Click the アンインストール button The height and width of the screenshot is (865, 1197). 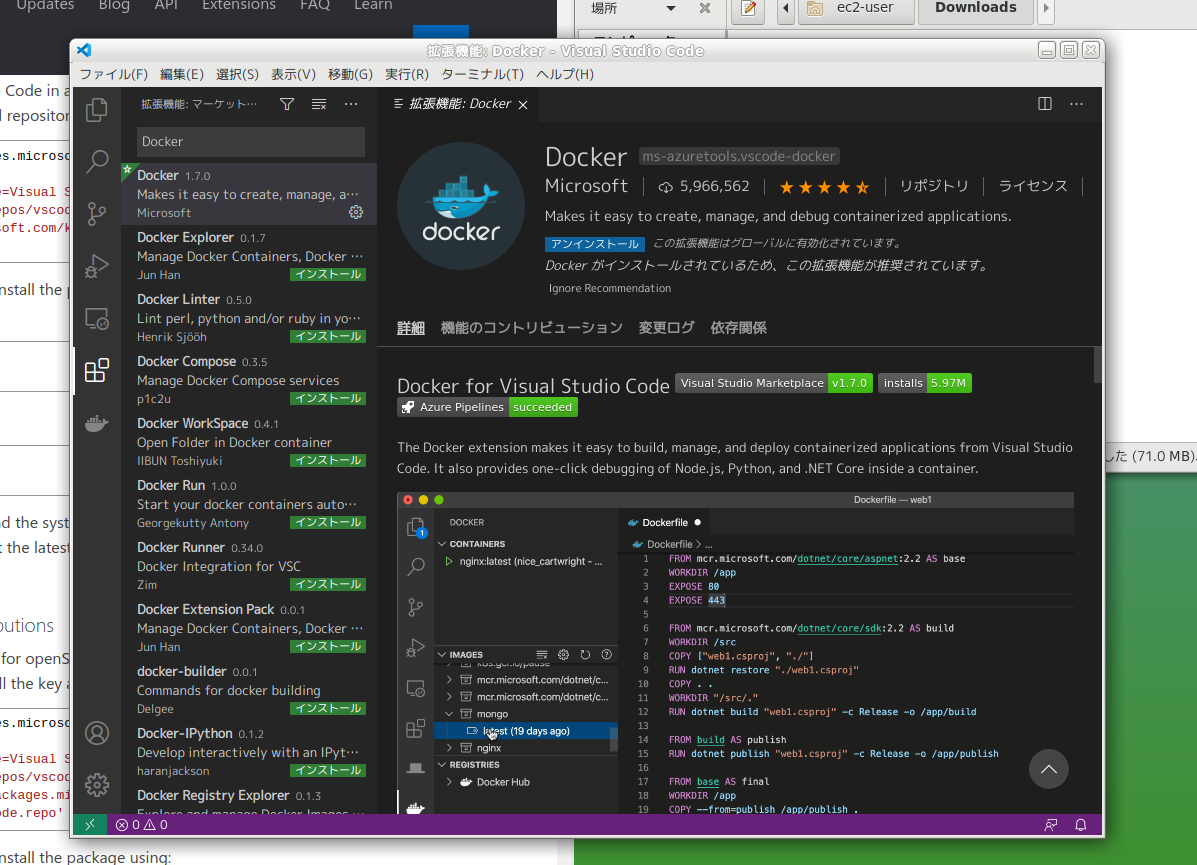(595, 244)
